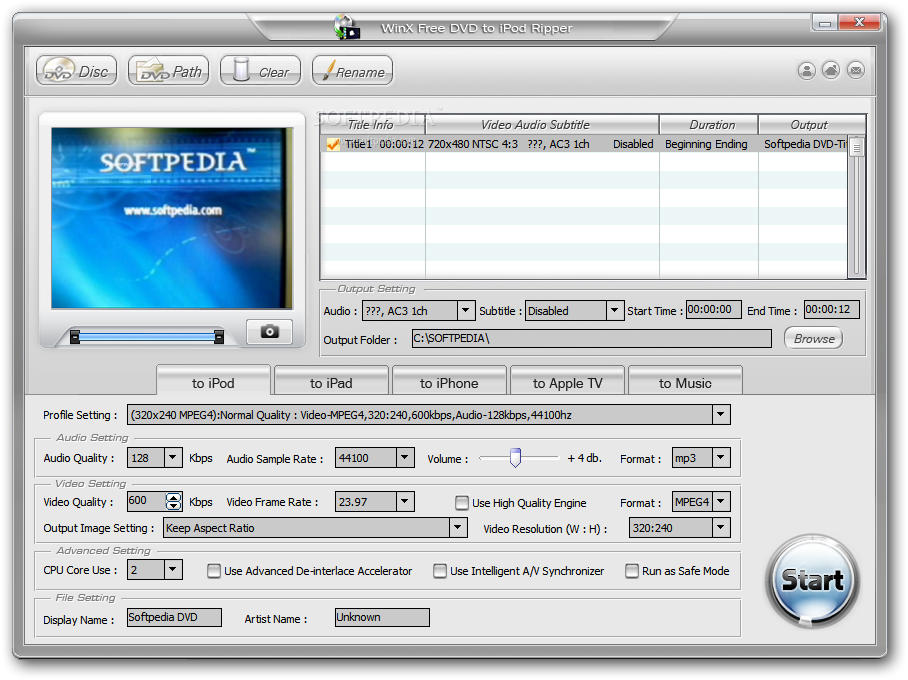The image size is (908, 680).
Task: Click the Title Info column header
Action: pos(373,125)
